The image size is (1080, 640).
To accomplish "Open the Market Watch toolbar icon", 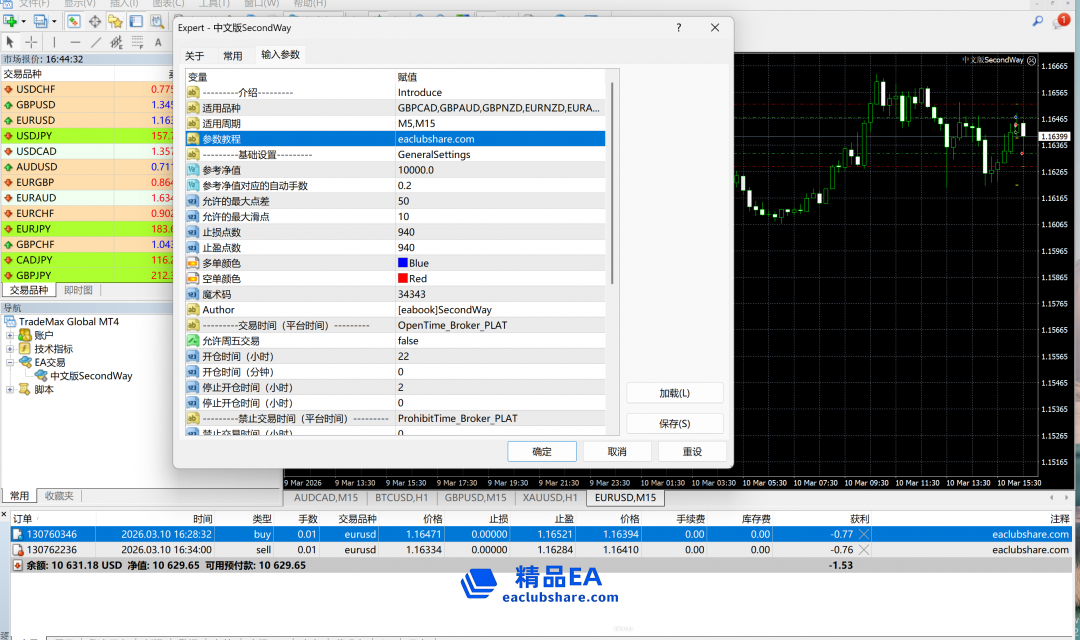I will coord(74,20).
